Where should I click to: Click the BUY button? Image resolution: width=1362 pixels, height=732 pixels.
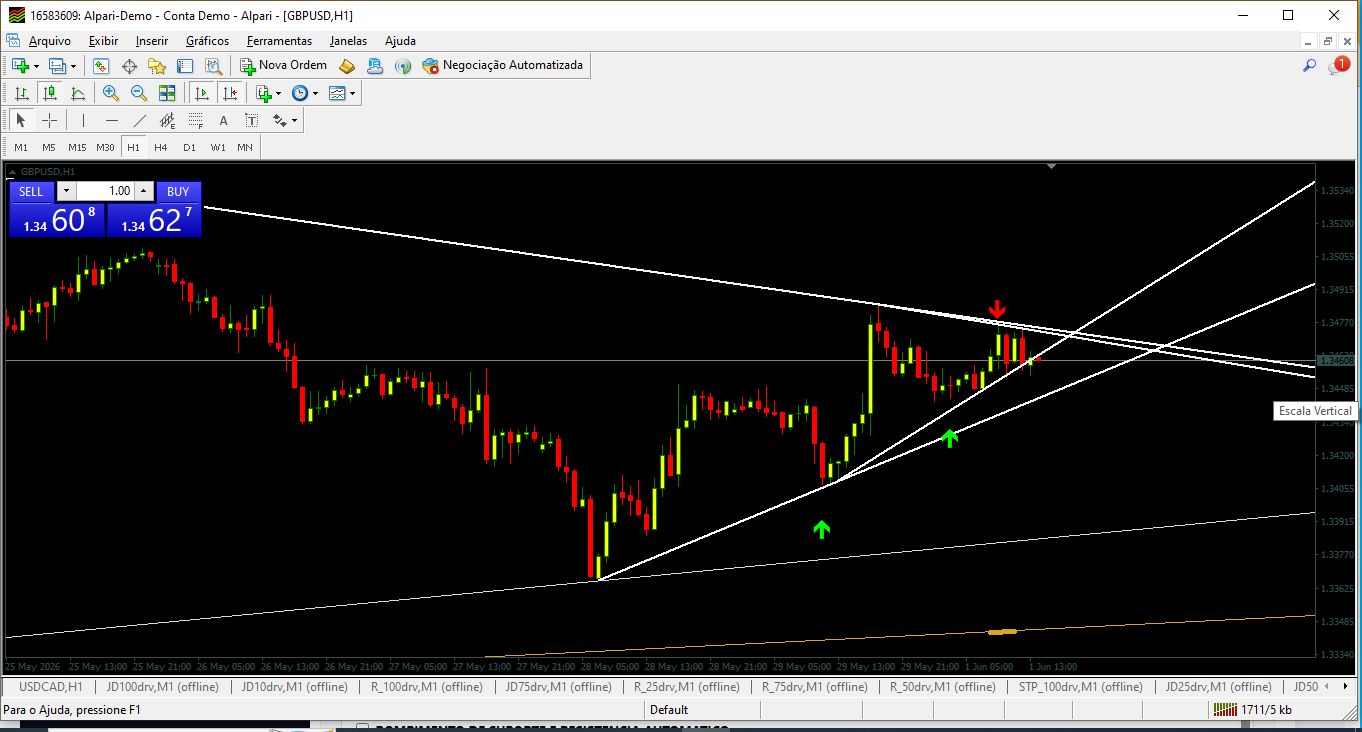pyautogui.click(x=178, y=191)
